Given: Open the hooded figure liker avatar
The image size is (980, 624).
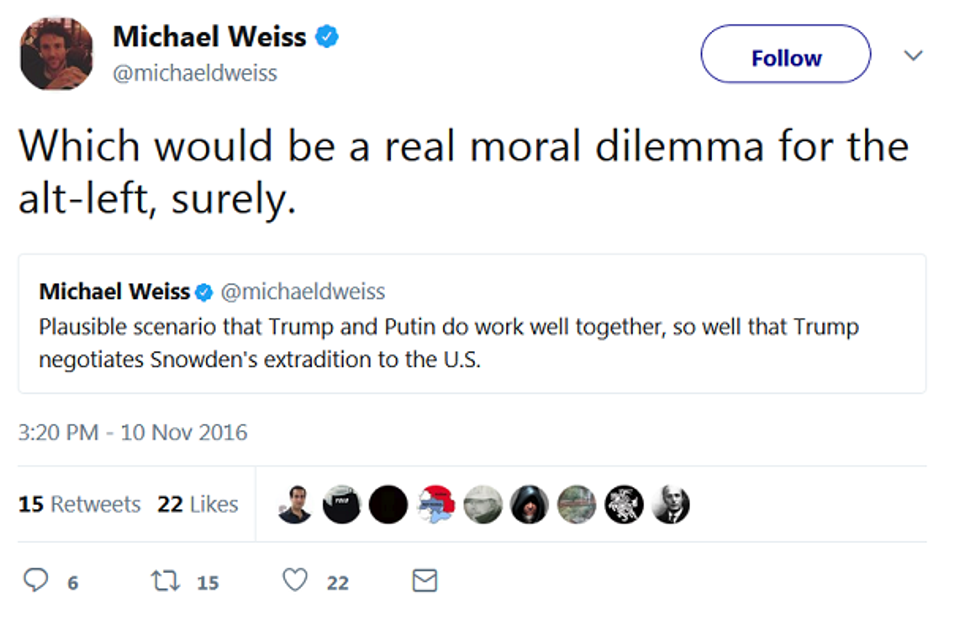Looking at the screenshot, I should 530,505.
